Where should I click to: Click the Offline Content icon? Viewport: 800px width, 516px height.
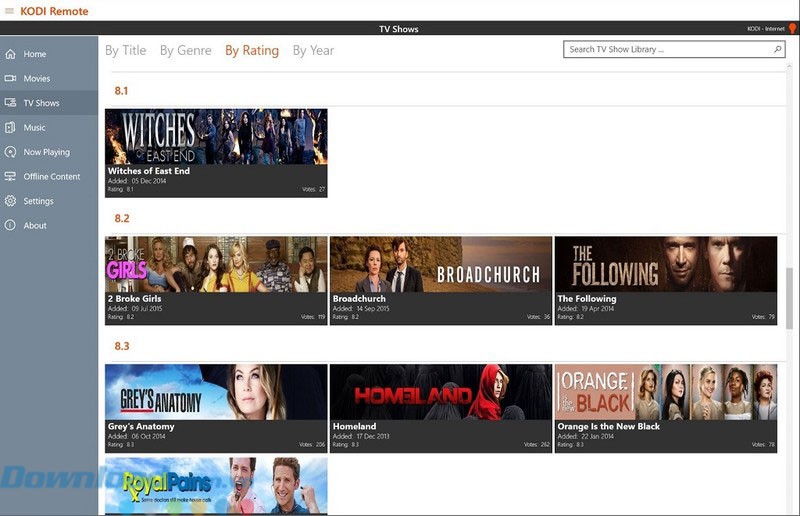[x=10, y=176]
